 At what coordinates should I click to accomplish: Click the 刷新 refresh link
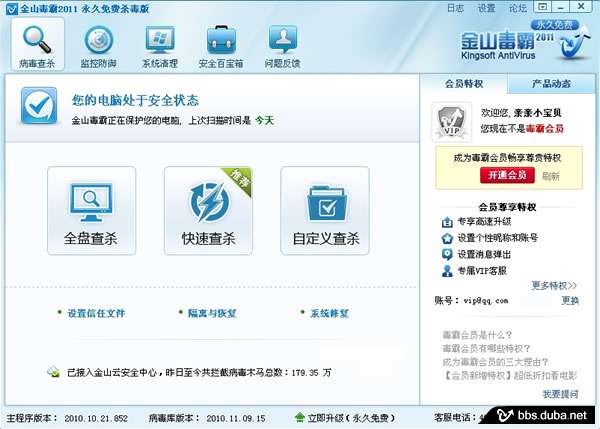click(551, 176)
